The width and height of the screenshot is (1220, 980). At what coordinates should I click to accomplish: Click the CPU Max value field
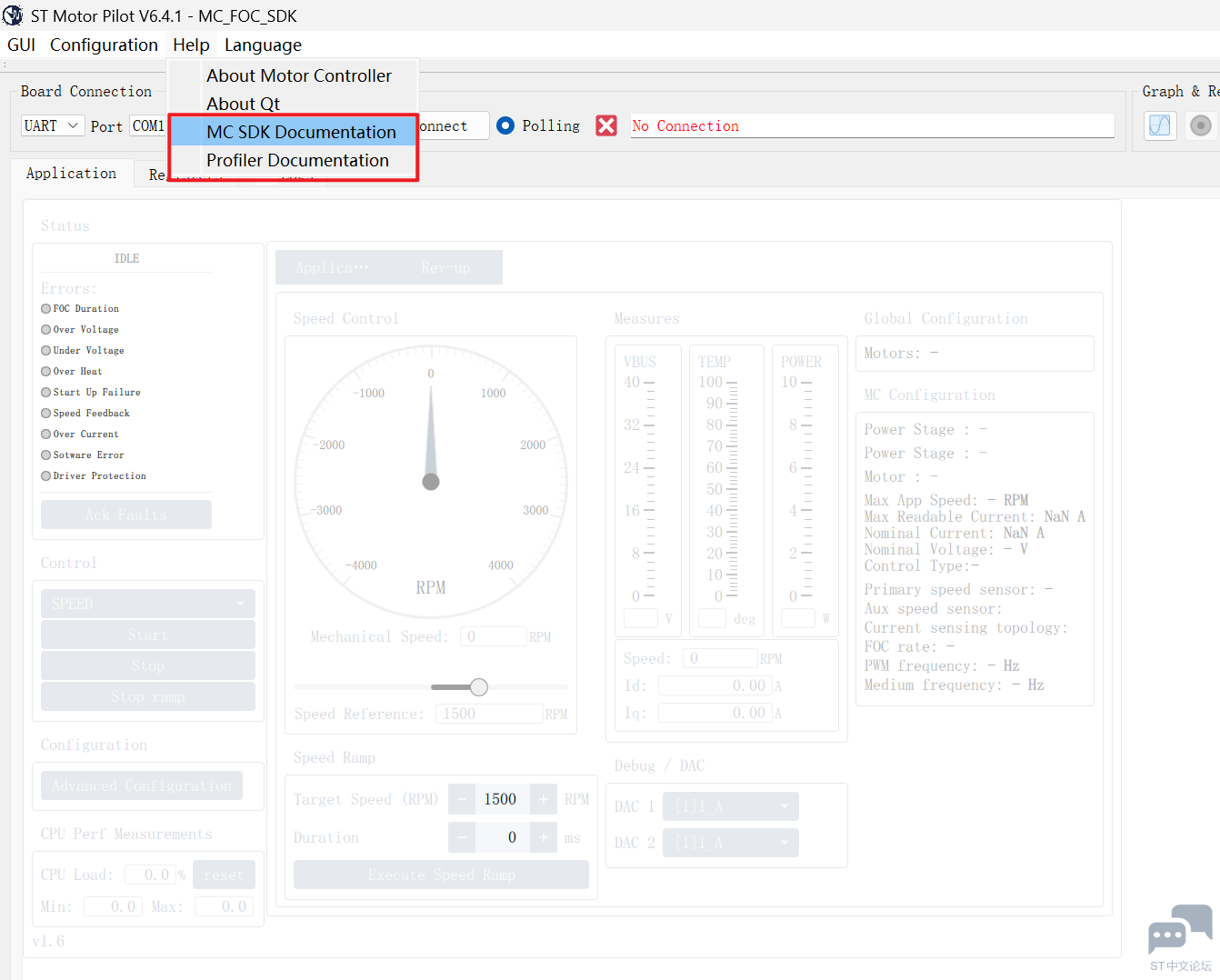224,906
